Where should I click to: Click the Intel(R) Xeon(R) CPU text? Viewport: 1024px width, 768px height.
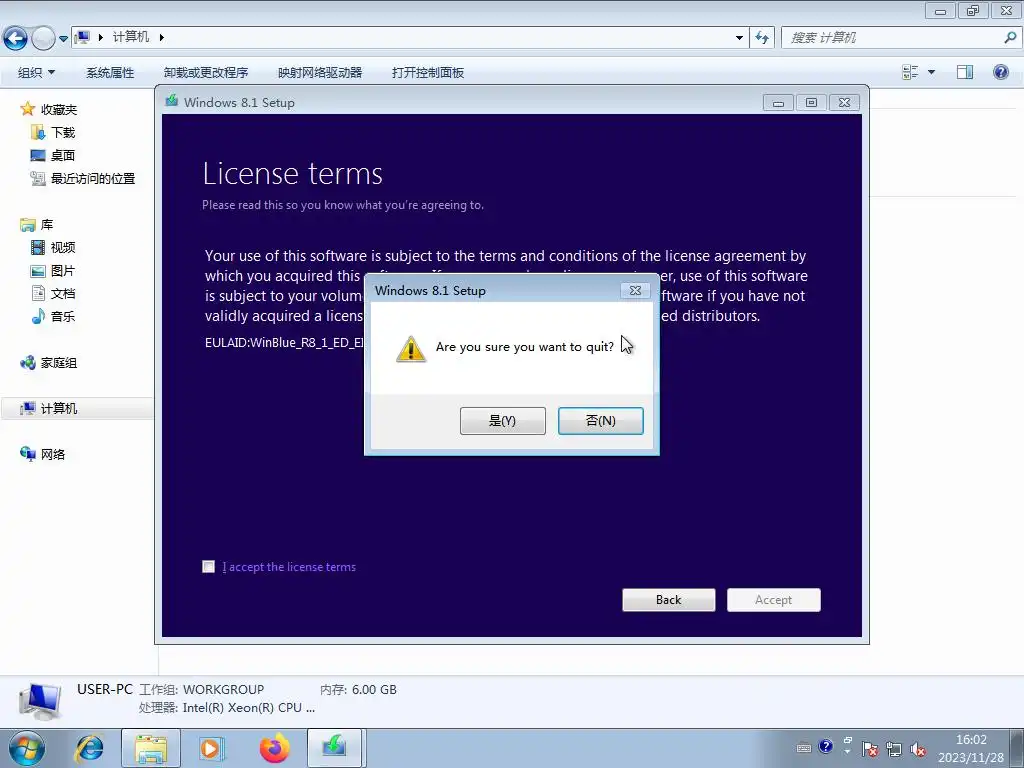248,708
